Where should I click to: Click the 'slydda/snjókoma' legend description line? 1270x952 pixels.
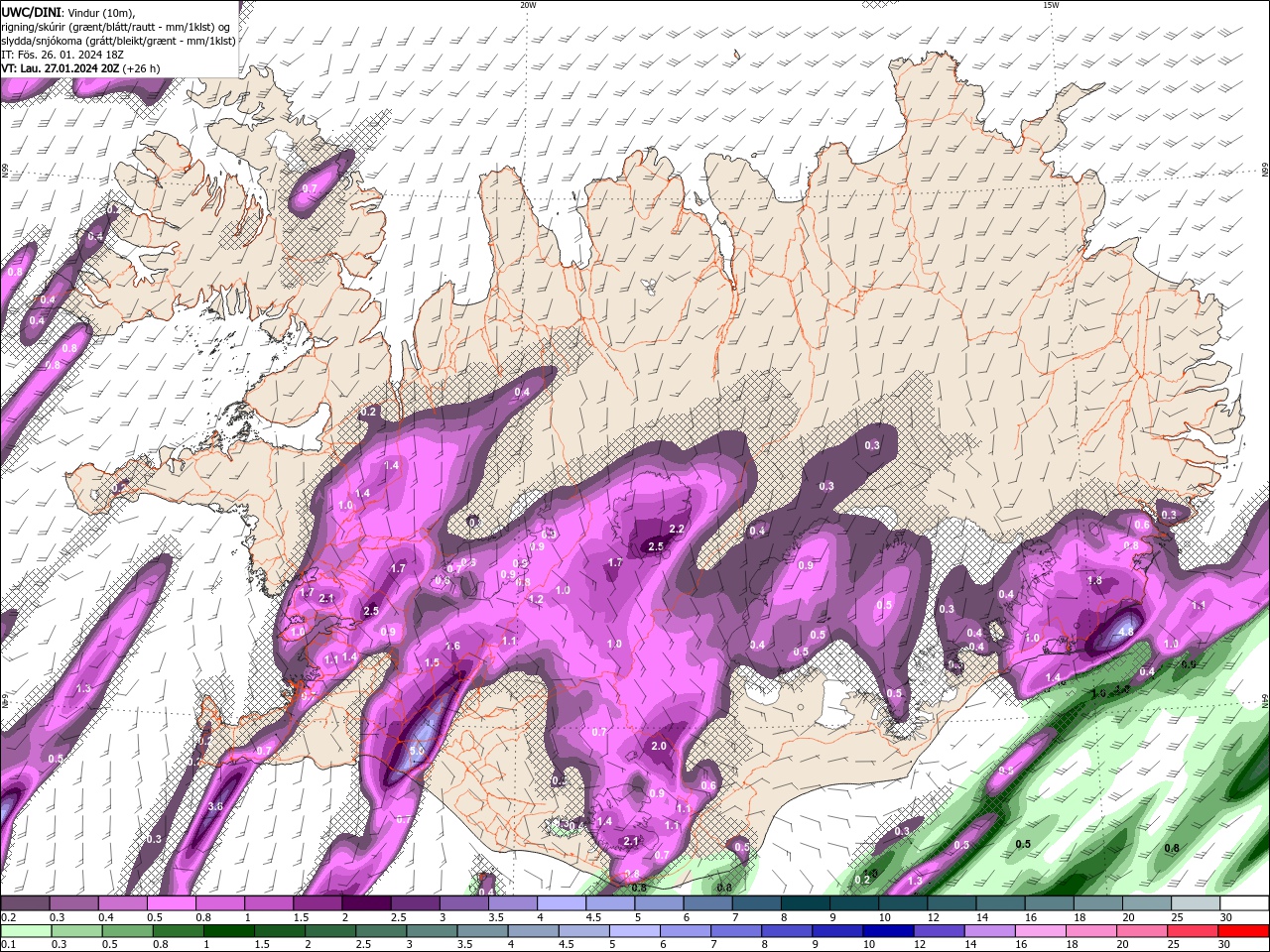coord(119,41)
